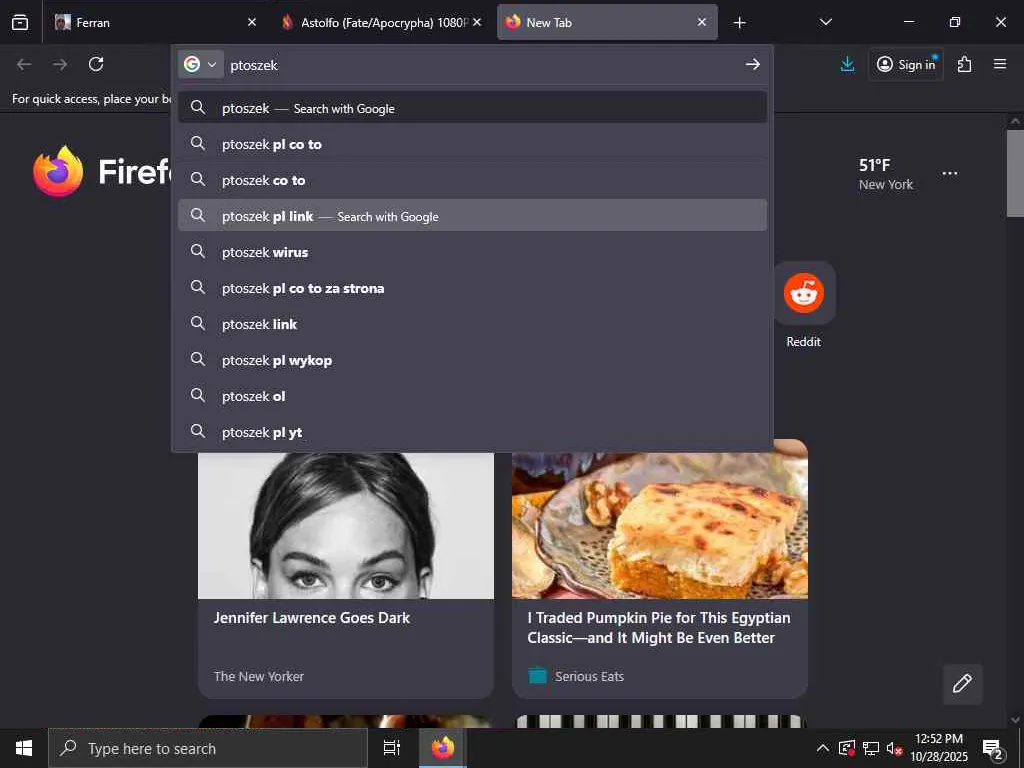Click the customize pencil button
Screen dimensions: 1024x768
(962, 684)
